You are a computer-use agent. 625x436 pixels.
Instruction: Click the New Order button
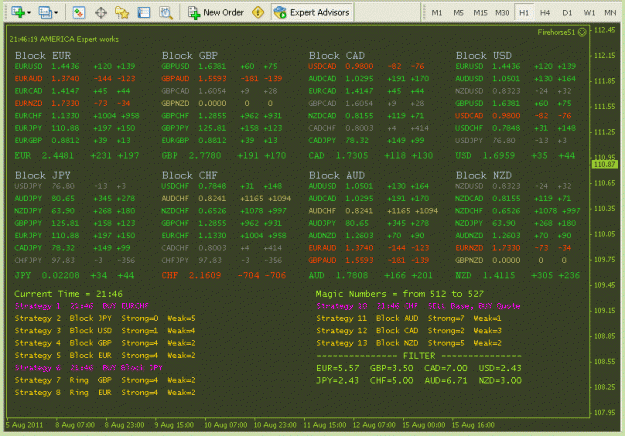(x=216, y=13)
